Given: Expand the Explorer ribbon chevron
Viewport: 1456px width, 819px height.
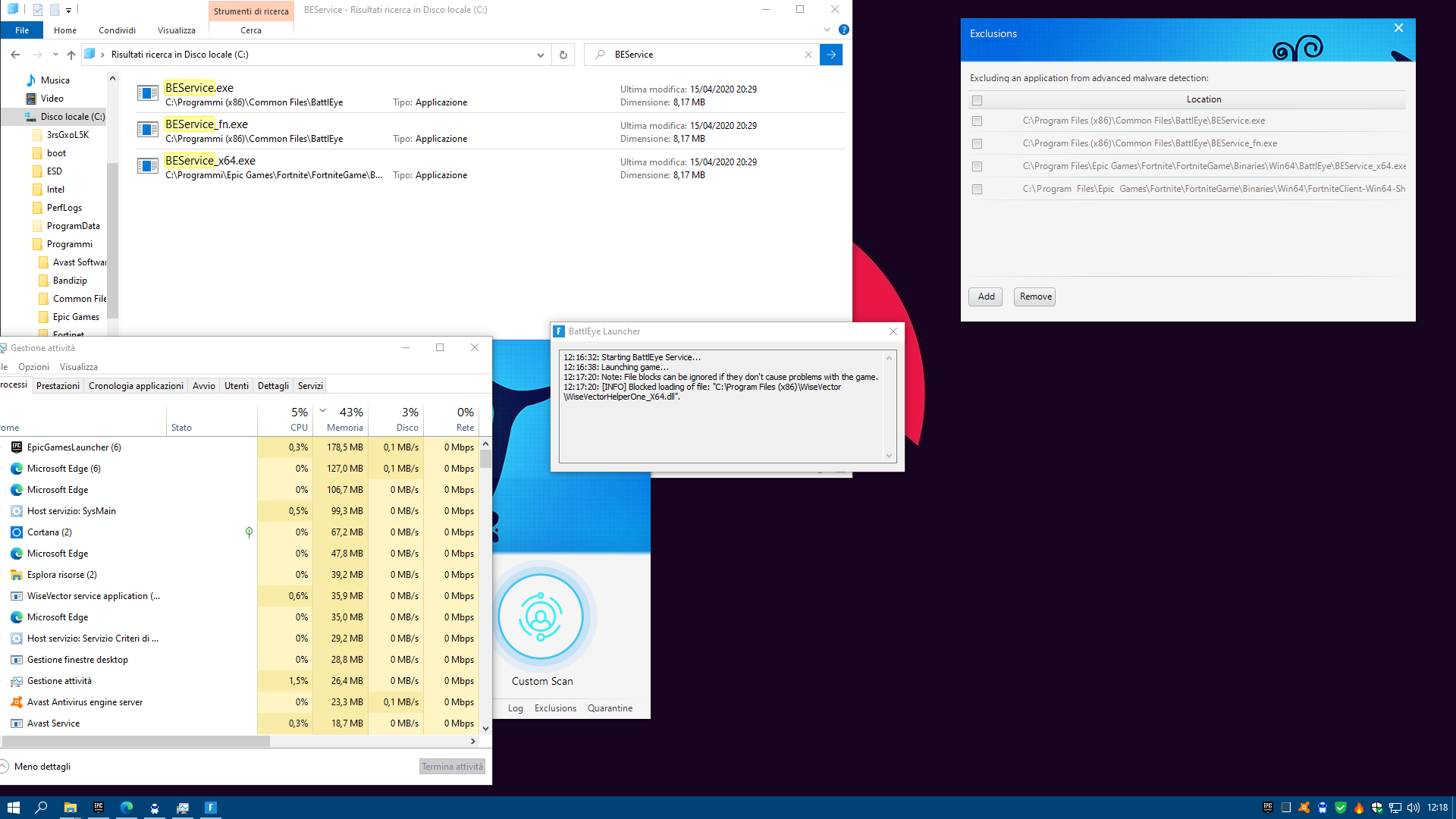Looking at the screenshot, I should coord(827,30).
